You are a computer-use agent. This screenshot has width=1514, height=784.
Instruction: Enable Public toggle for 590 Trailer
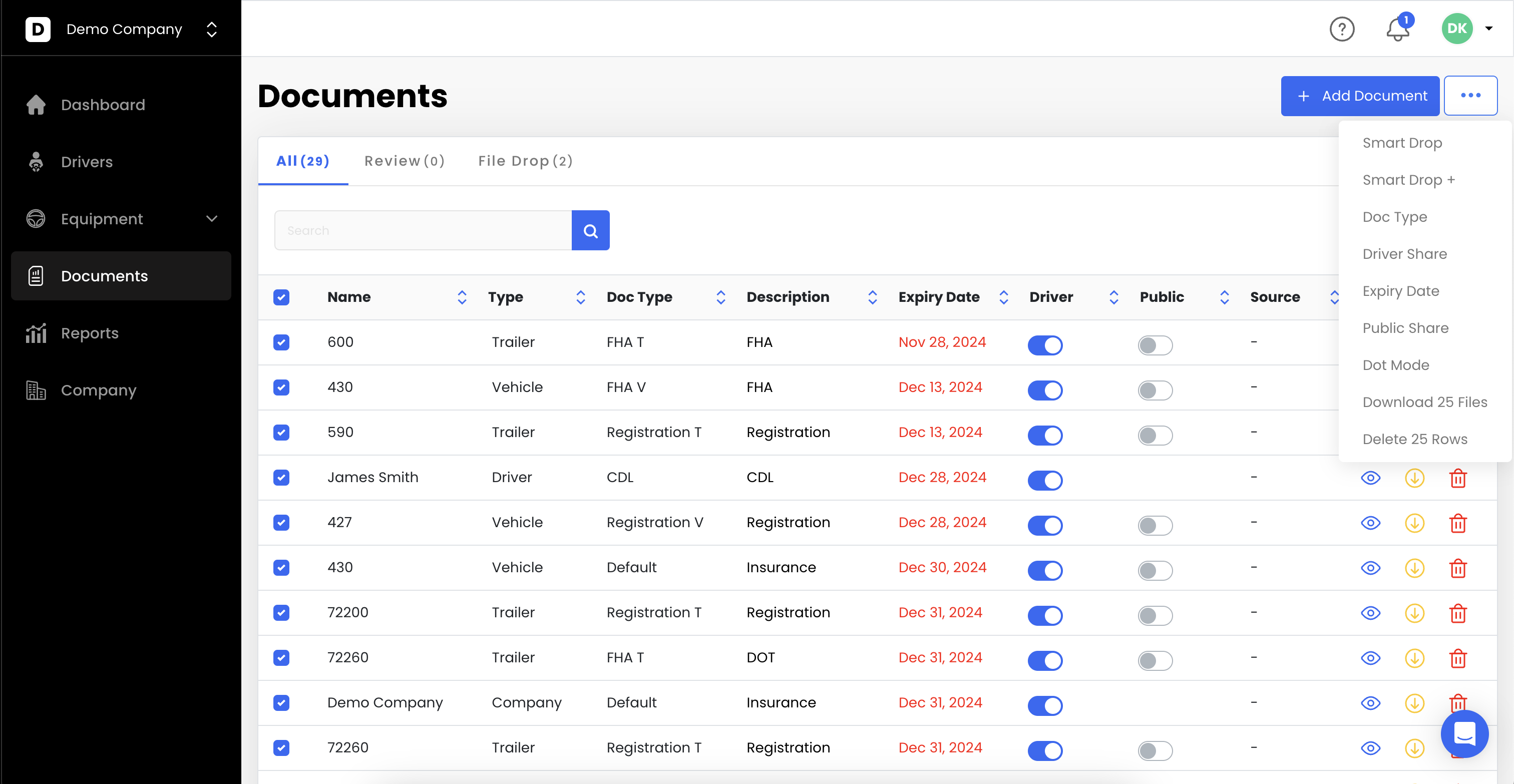pos(1155,436)
